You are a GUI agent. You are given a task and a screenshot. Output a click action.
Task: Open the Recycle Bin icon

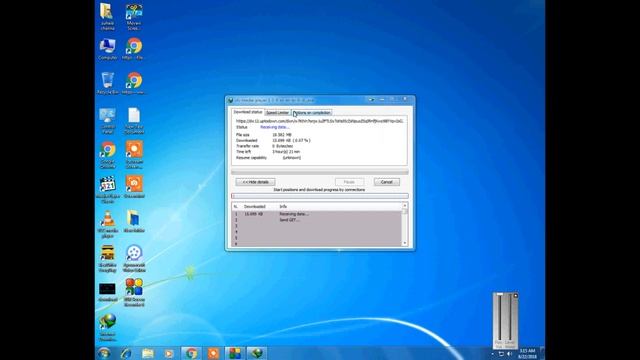pyautogui.click(x=107, y=83)
